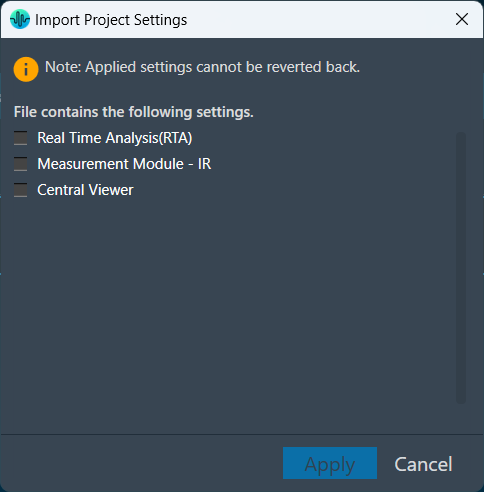
Task: Click the orange info icon
Action: tap(26, 69)
